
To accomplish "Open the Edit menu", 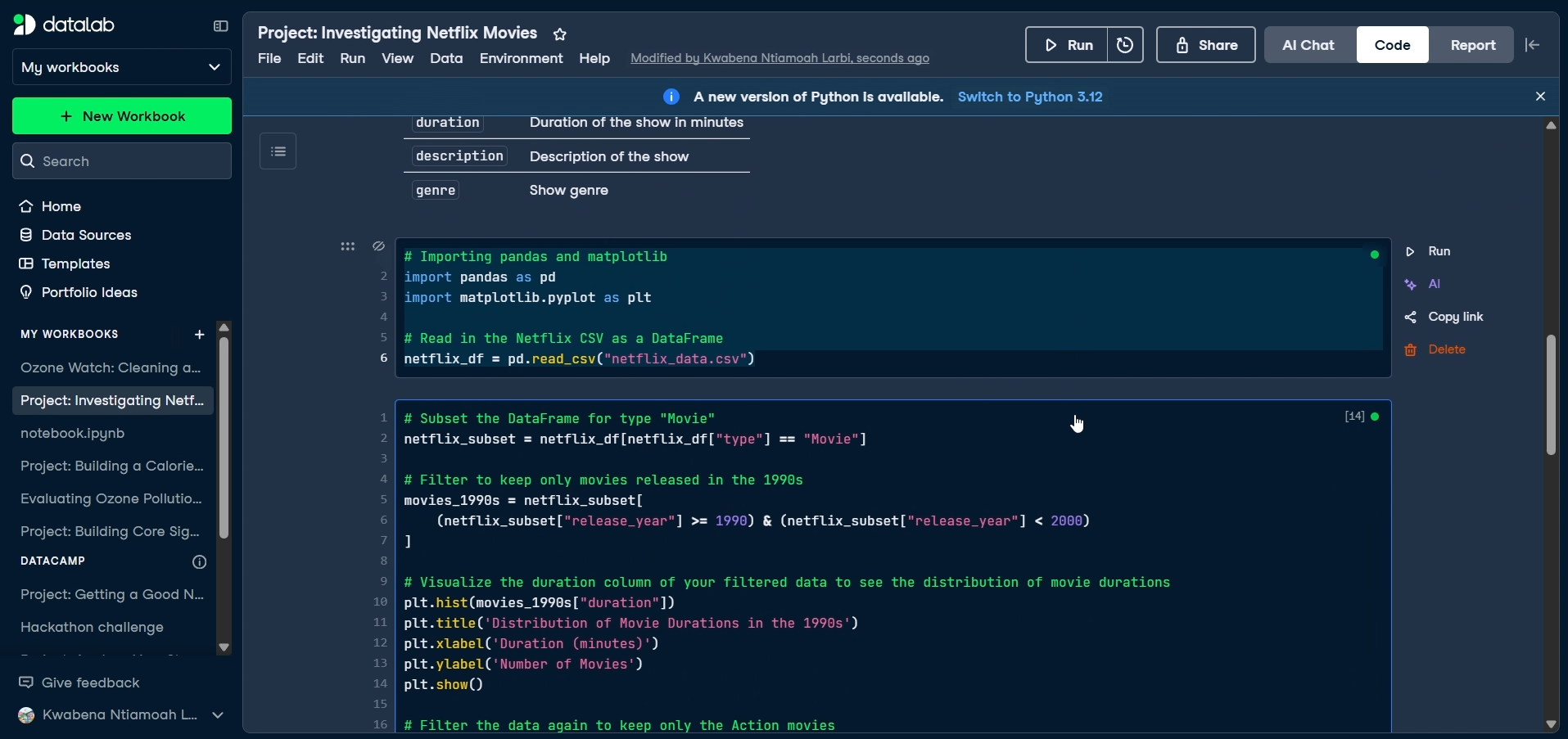I will pos(310,59).
